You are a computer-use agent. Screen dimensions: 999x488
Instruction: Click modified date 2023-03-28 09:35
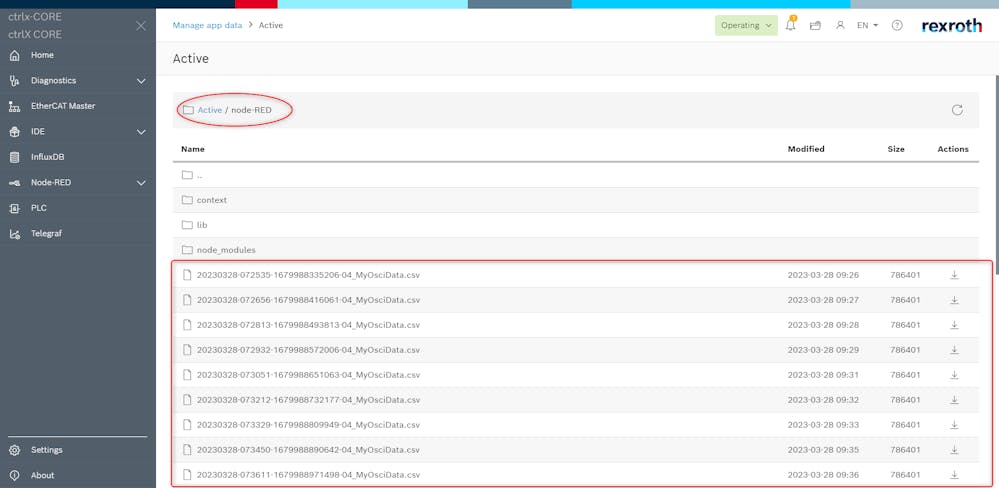point(823,450)
